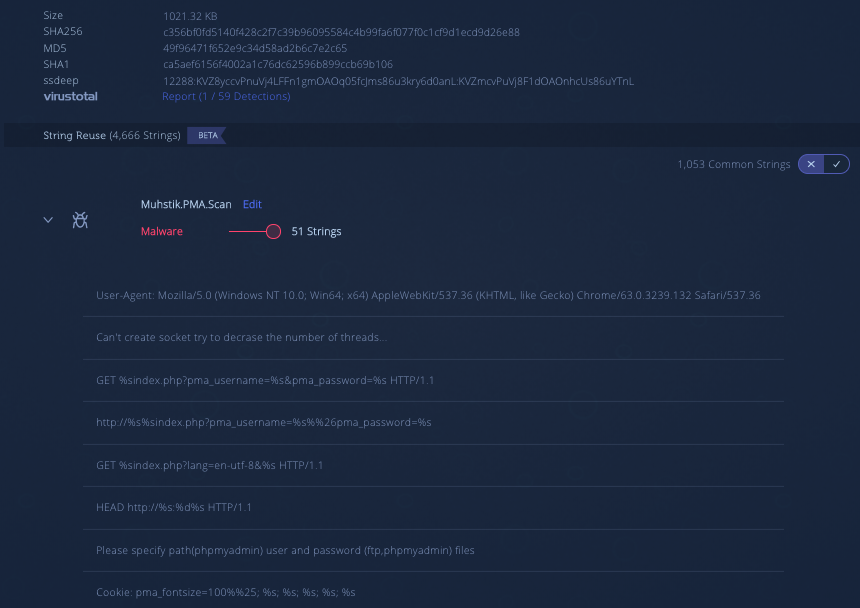
Task: Select the ssdeep hash value
Action: [x=398, y=81]
